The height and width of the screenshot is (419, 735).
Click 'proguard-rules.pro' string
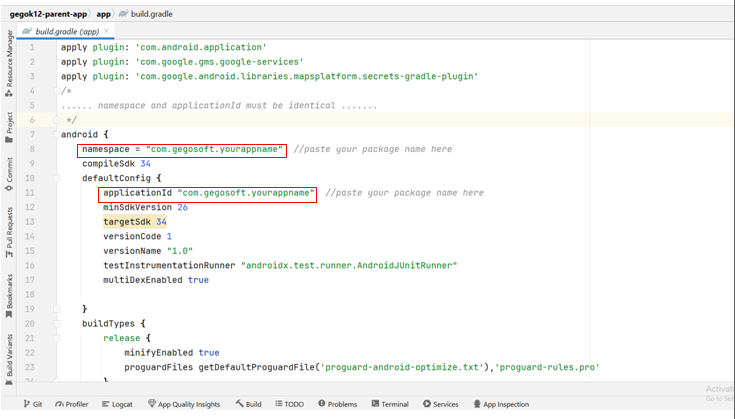[x=547, y=367]
